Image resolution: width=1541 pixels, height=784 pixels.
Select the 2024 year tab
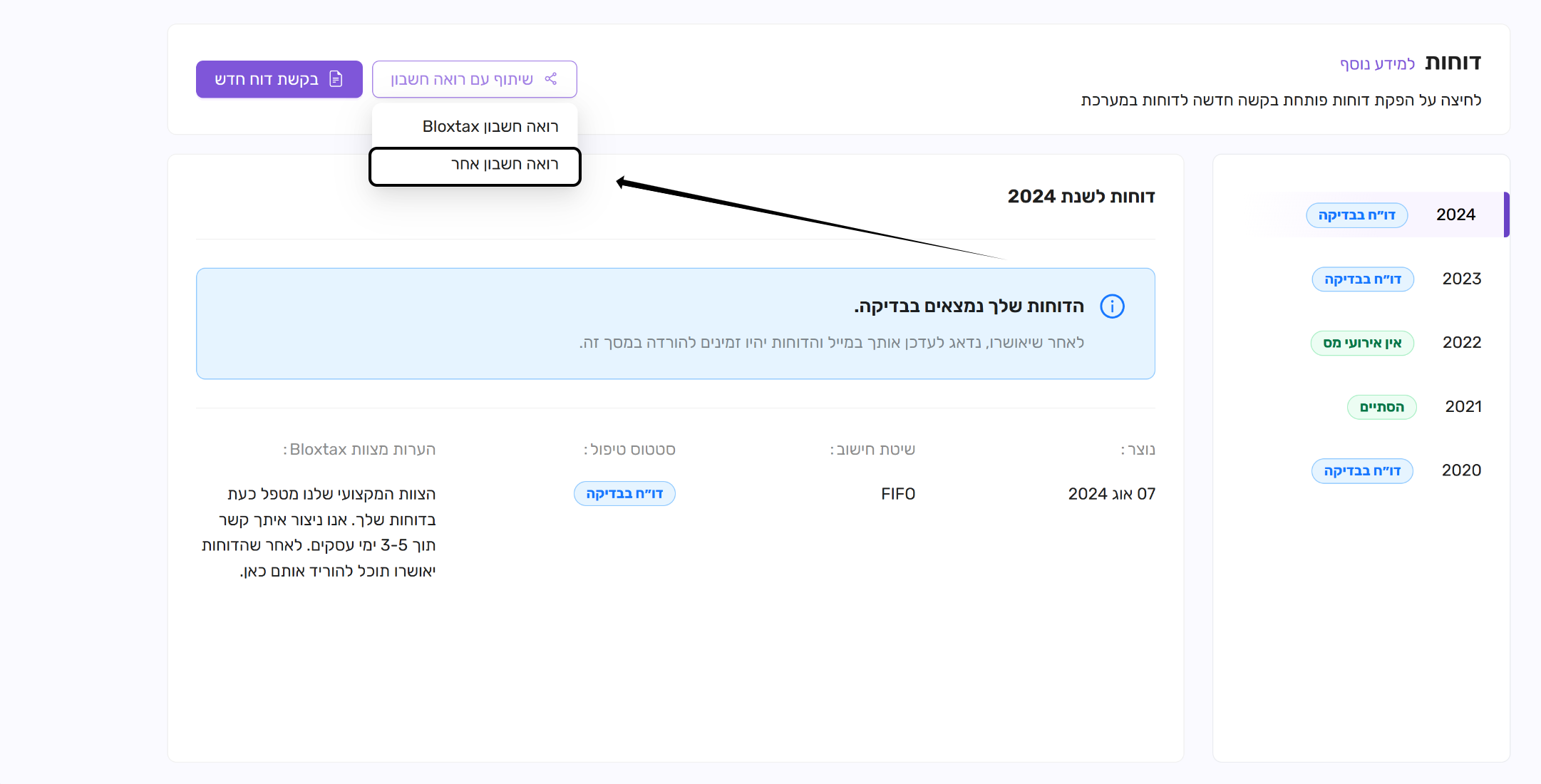[1455, 215]
